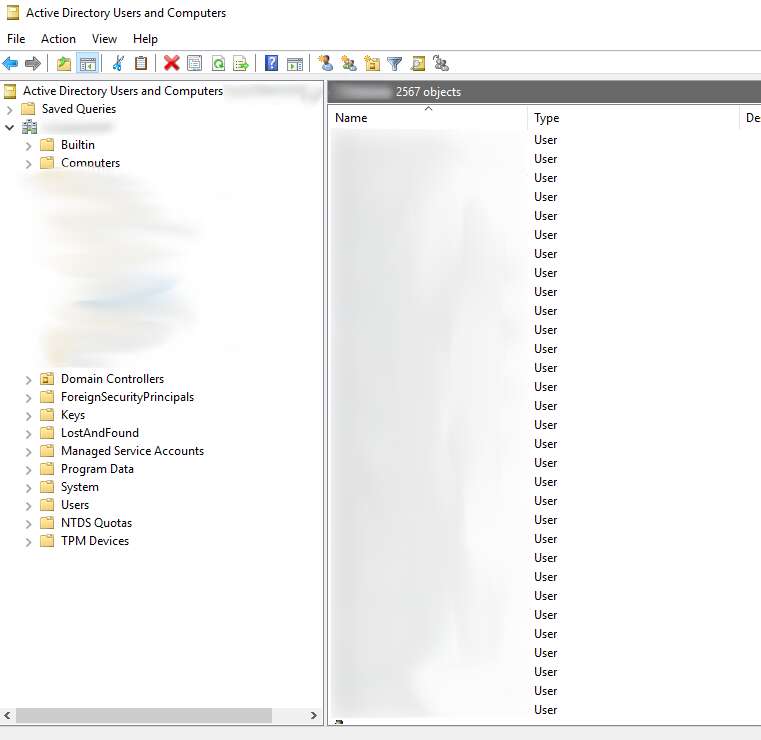The width and height of the screenshot is (761, 740).
Task: Click the tree pane scroll right arrow
Action: [314, 715]
